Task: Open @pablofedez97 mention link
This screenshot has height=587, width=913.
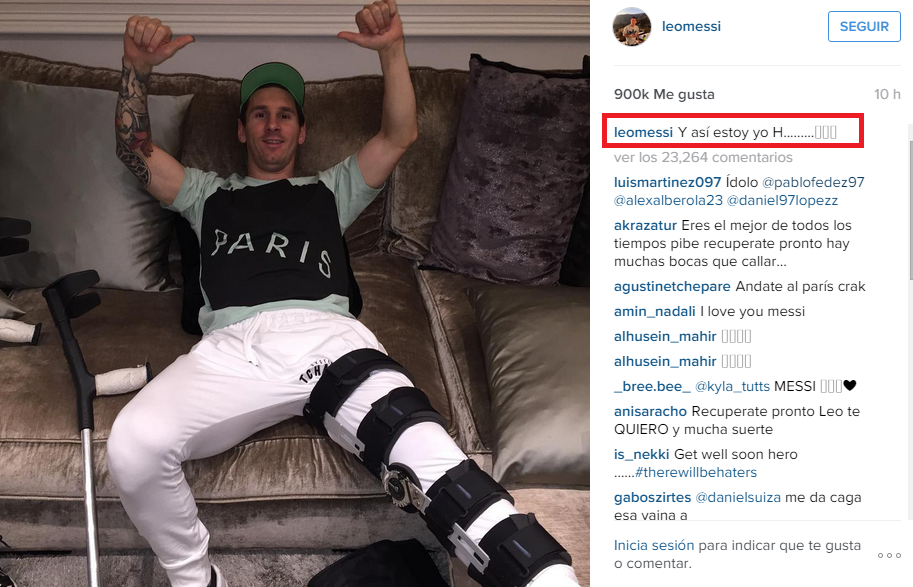Action: [x=813, y=182]
